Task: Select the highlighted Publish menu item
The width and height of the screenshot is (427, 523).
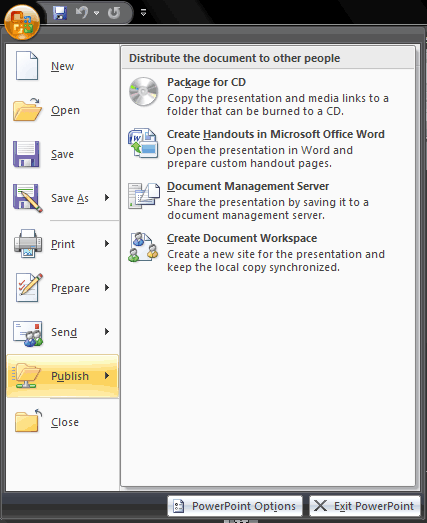Action: click(63, 376)
